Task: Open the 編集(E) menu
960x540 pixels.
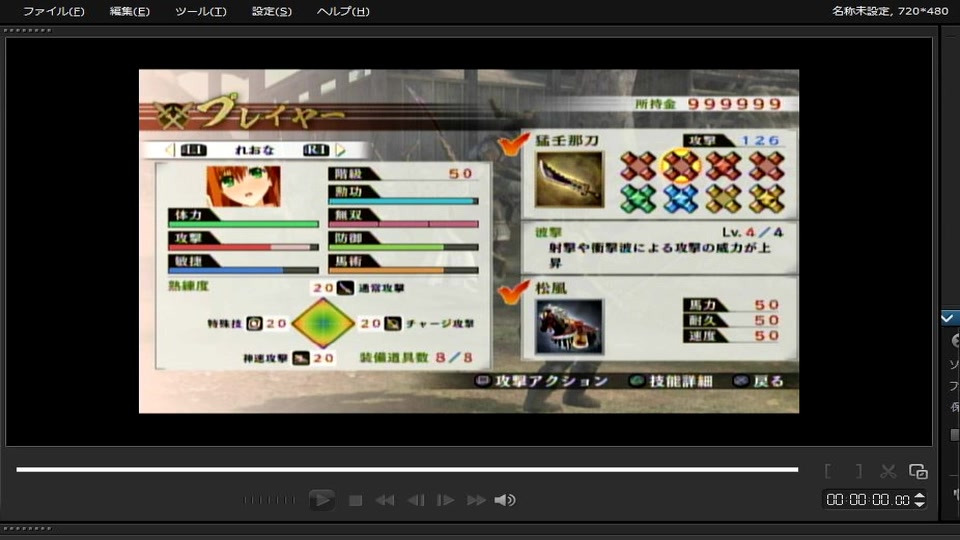Action: 129,11
